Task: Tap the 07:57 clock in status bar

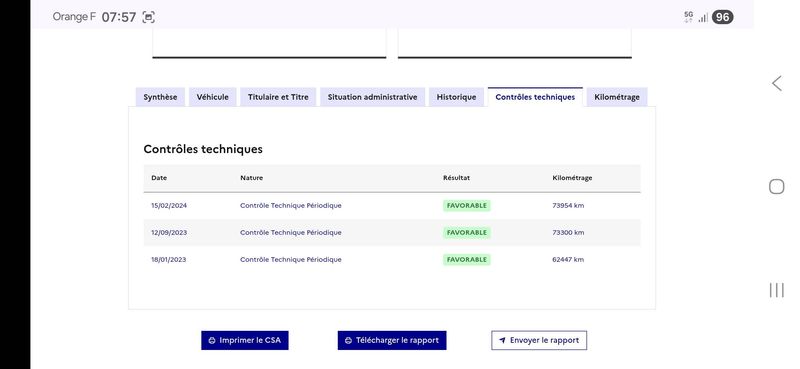Action: (x=119, y=17)
